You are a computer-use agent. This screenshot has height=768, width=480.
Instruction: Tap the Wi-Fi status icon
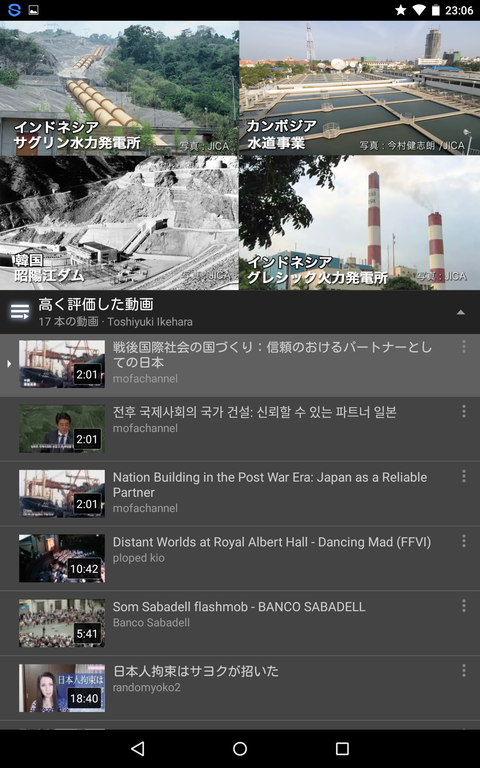[419, 10]
